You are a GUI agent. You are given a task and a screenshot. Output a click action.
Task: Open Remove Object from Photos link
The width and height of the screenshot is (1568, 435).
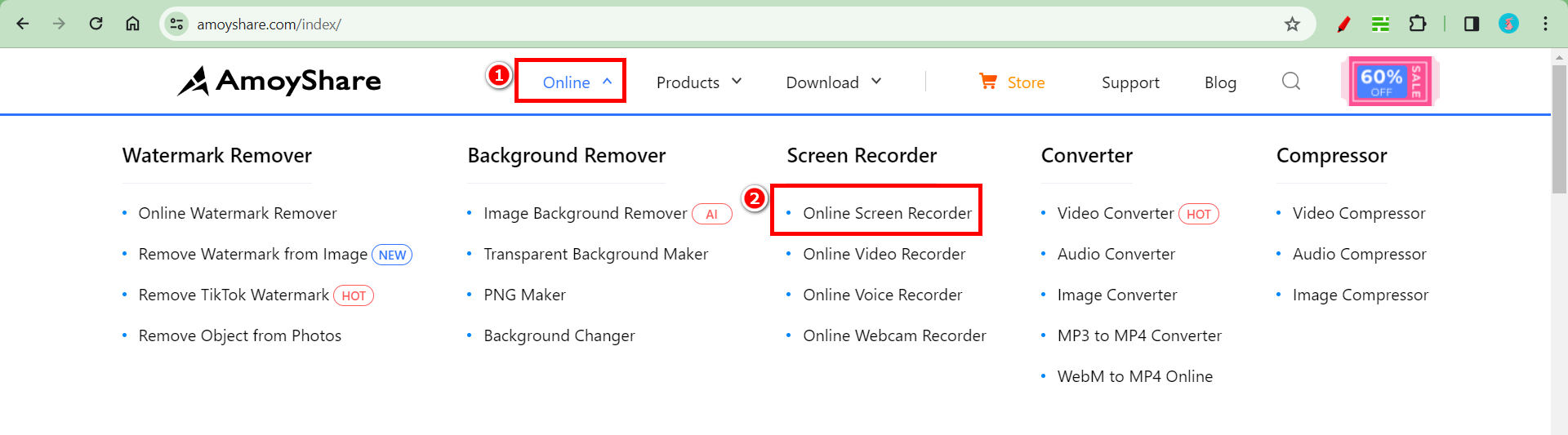(x=239, y=335)
